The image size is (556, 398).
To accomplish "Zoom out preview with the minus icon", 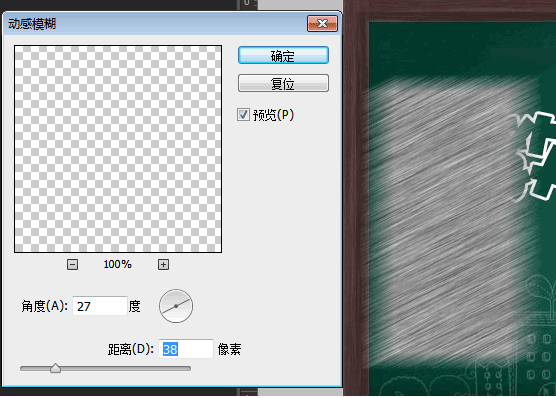I will tap(72, 264).
